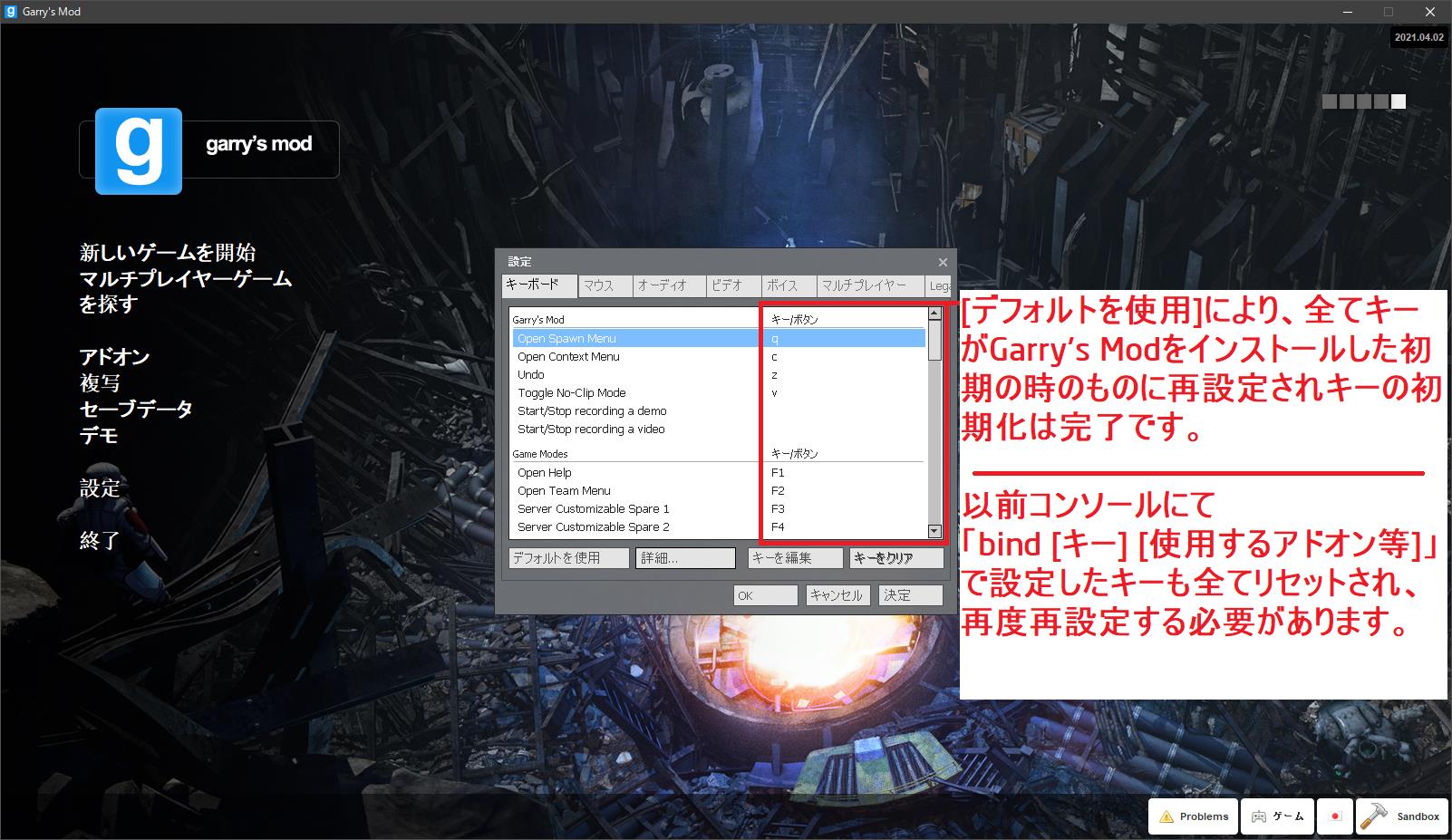Open the ビデオ tab
Screen dimensions: 1452x840
pos(733,286)
